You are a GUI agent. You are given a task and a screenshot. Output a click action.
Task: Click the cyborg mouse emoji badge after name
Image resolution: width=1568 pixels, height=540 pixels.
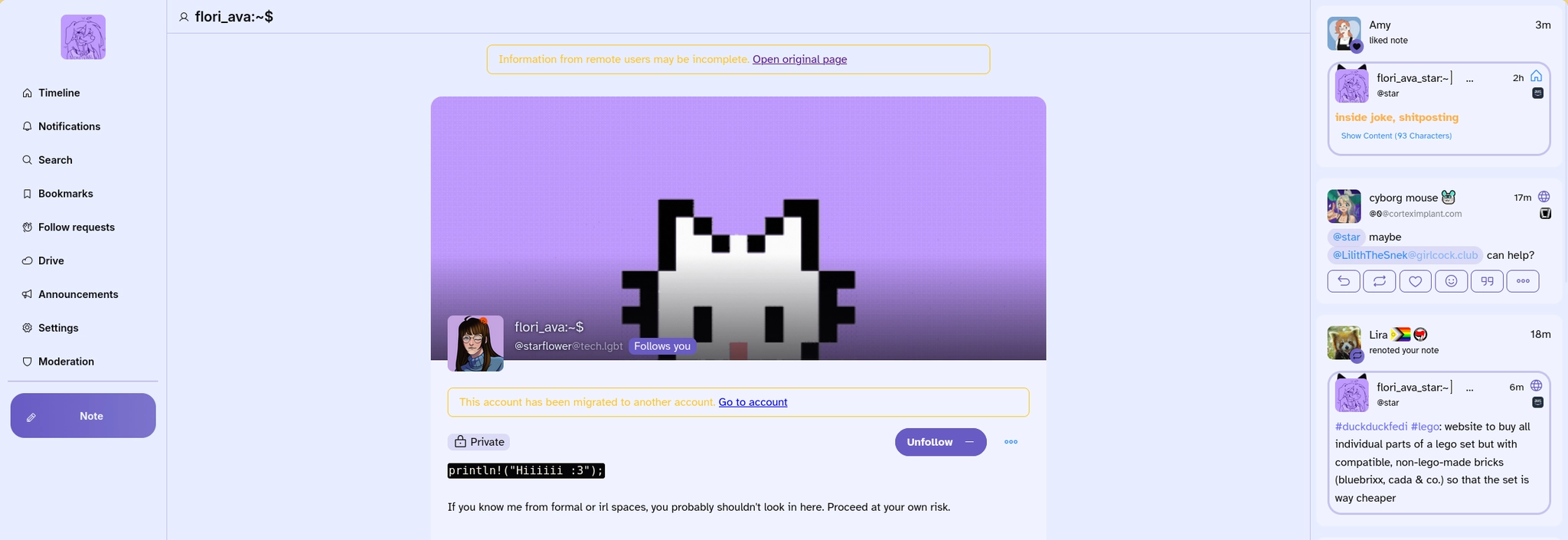coord(1449,198)
